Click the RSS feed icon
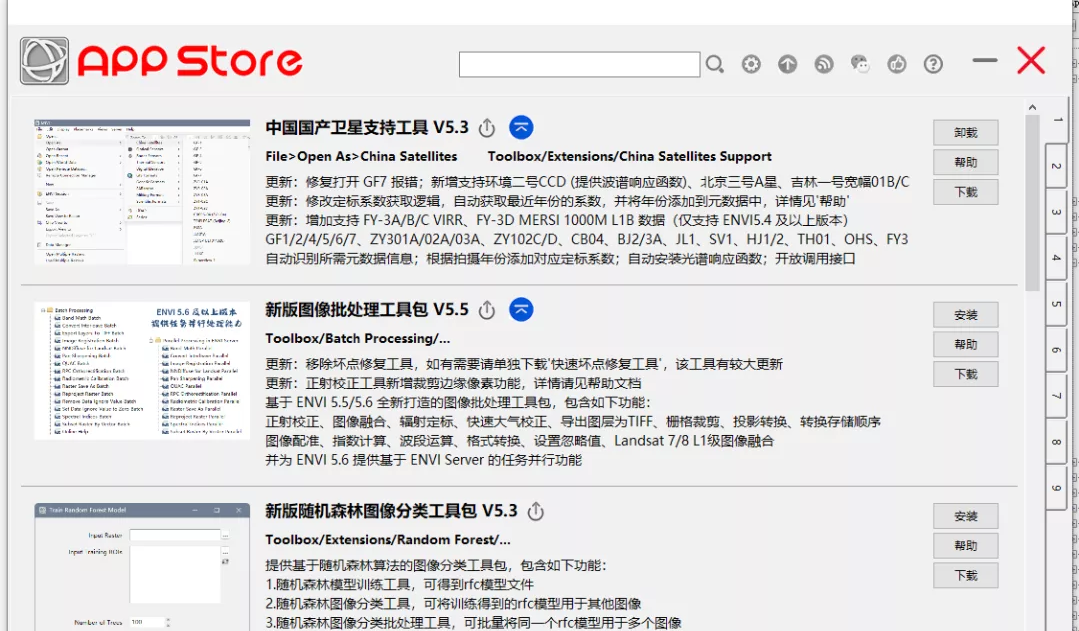Viewport: 1079px width, 631px height. tap(824, 65)
